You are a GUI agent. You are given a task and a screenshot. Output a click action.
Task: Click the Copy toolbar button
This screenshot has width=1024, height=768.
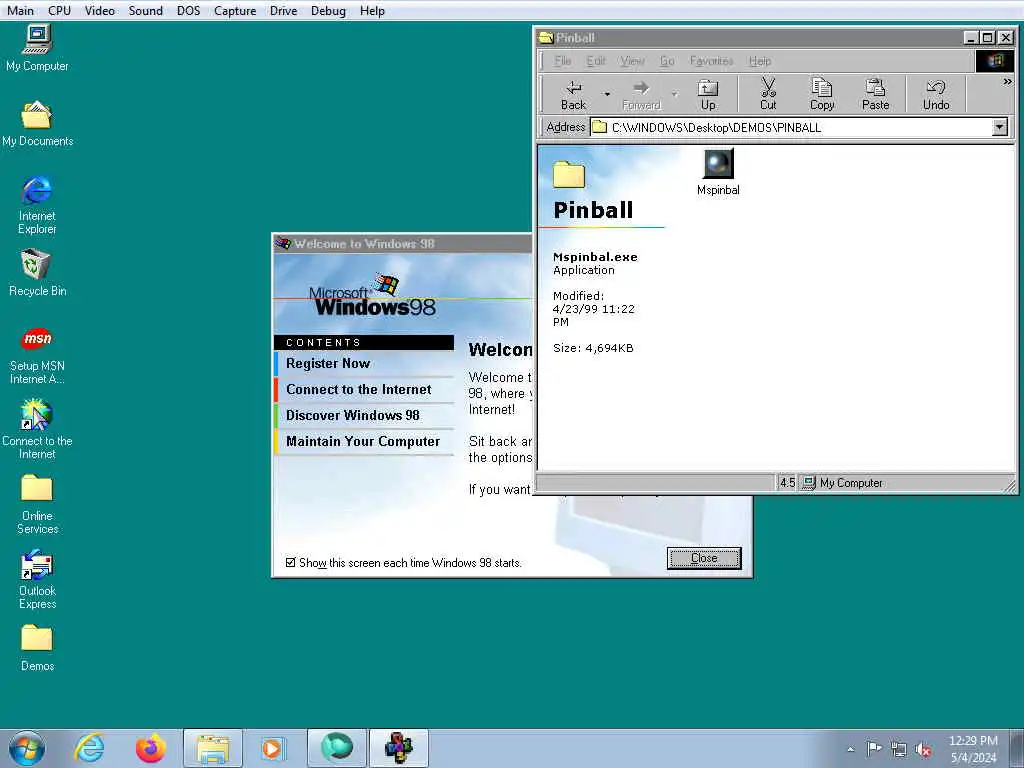coord(822,95)
